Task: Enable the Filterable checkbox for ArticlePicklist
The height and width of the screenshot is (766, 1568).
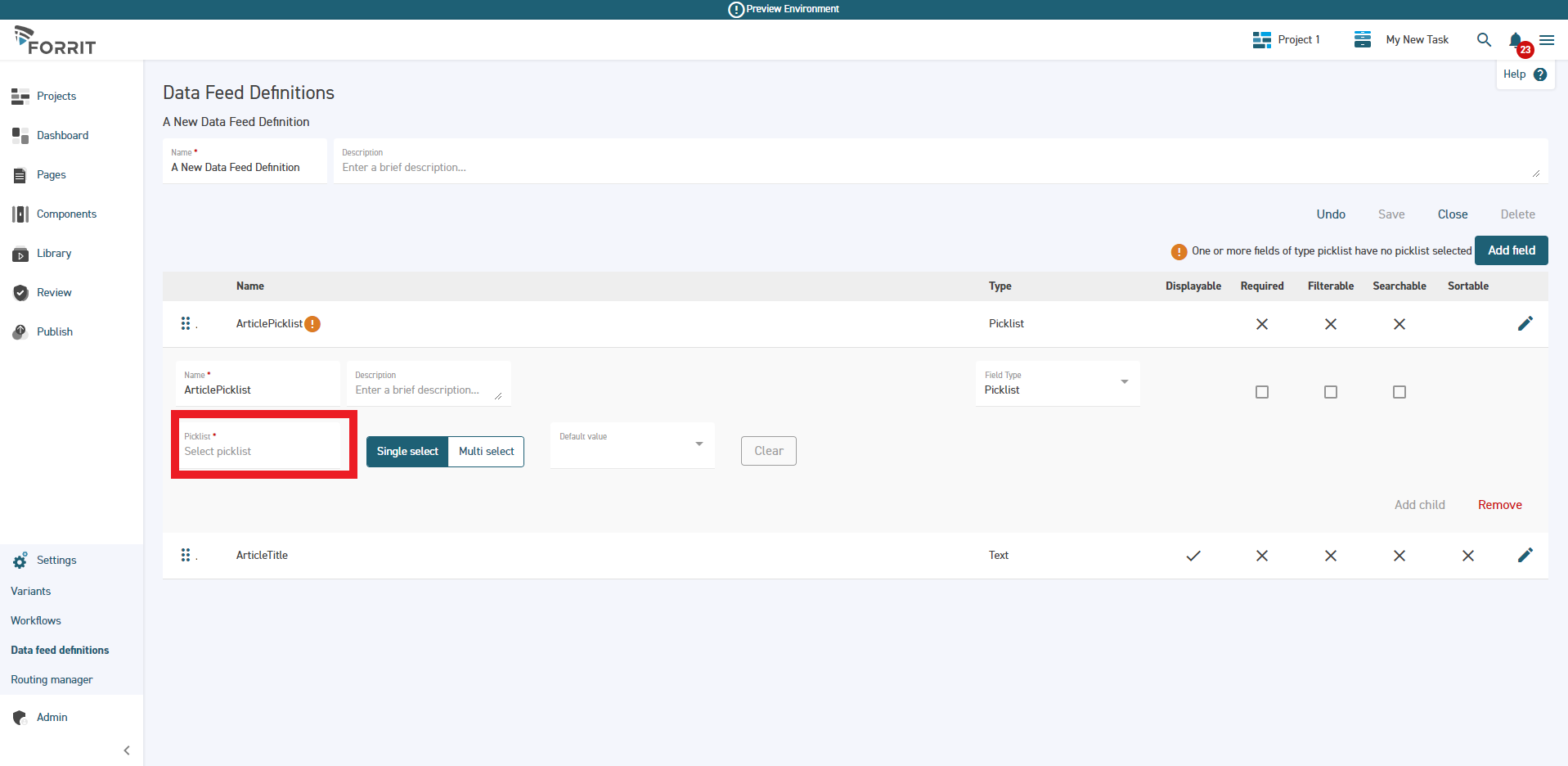Action: coord(1331,392)
